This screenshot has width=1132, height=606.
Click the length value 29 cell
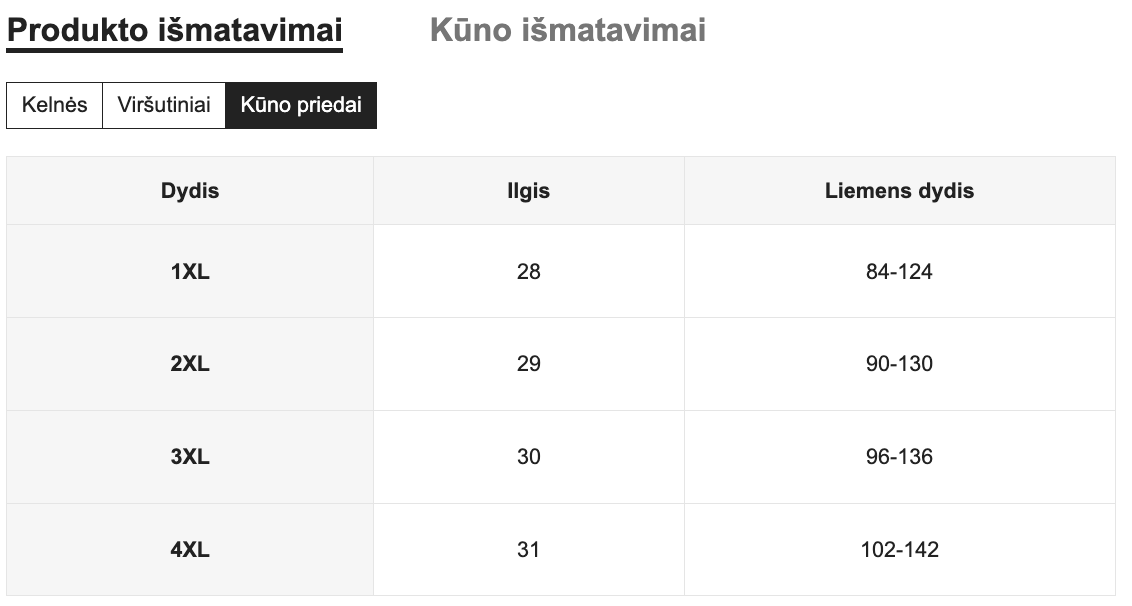(x=528, y=364)
